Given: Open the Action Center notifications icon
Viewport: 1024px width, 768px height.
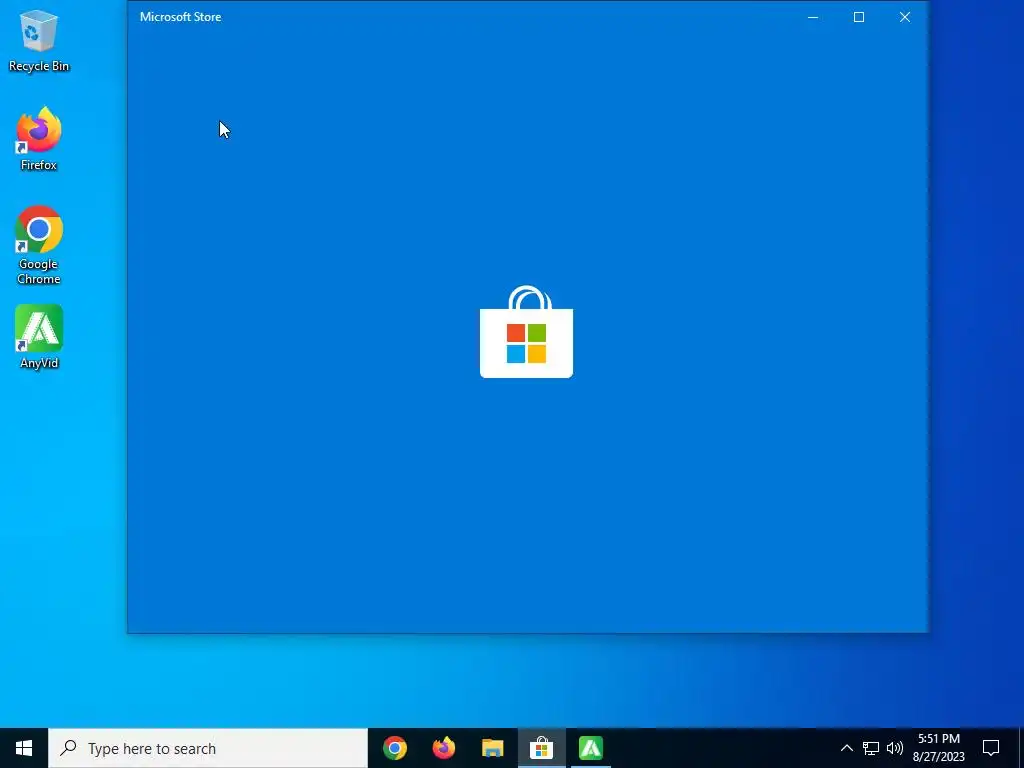Looking at the screenshot, I should [x=991, y=748].
